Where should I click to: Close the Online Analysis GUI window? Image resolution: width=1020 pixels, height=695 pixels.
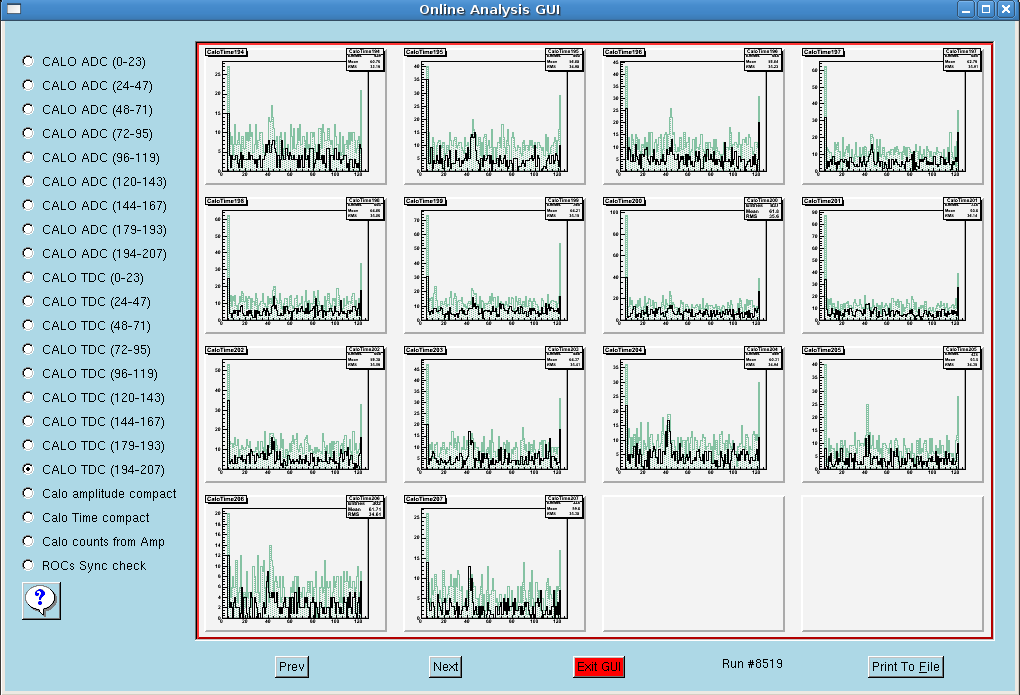coord(1006,9)
